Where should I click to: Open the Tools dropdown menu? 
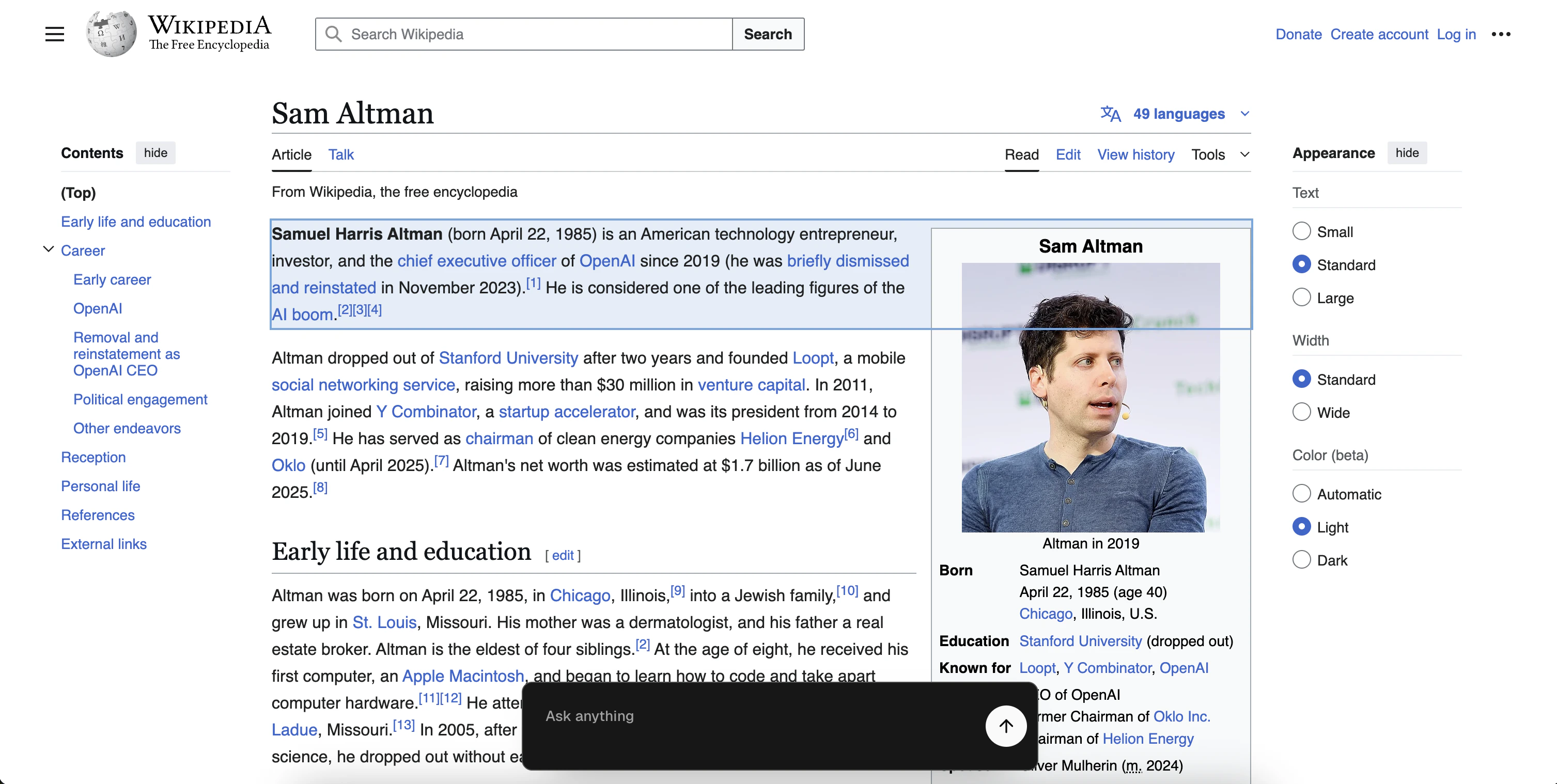[1220, 155]
